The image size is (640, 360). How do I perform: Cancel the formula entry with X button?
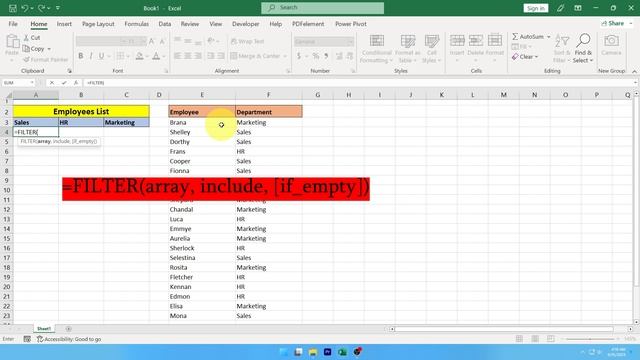pos(52,83)
